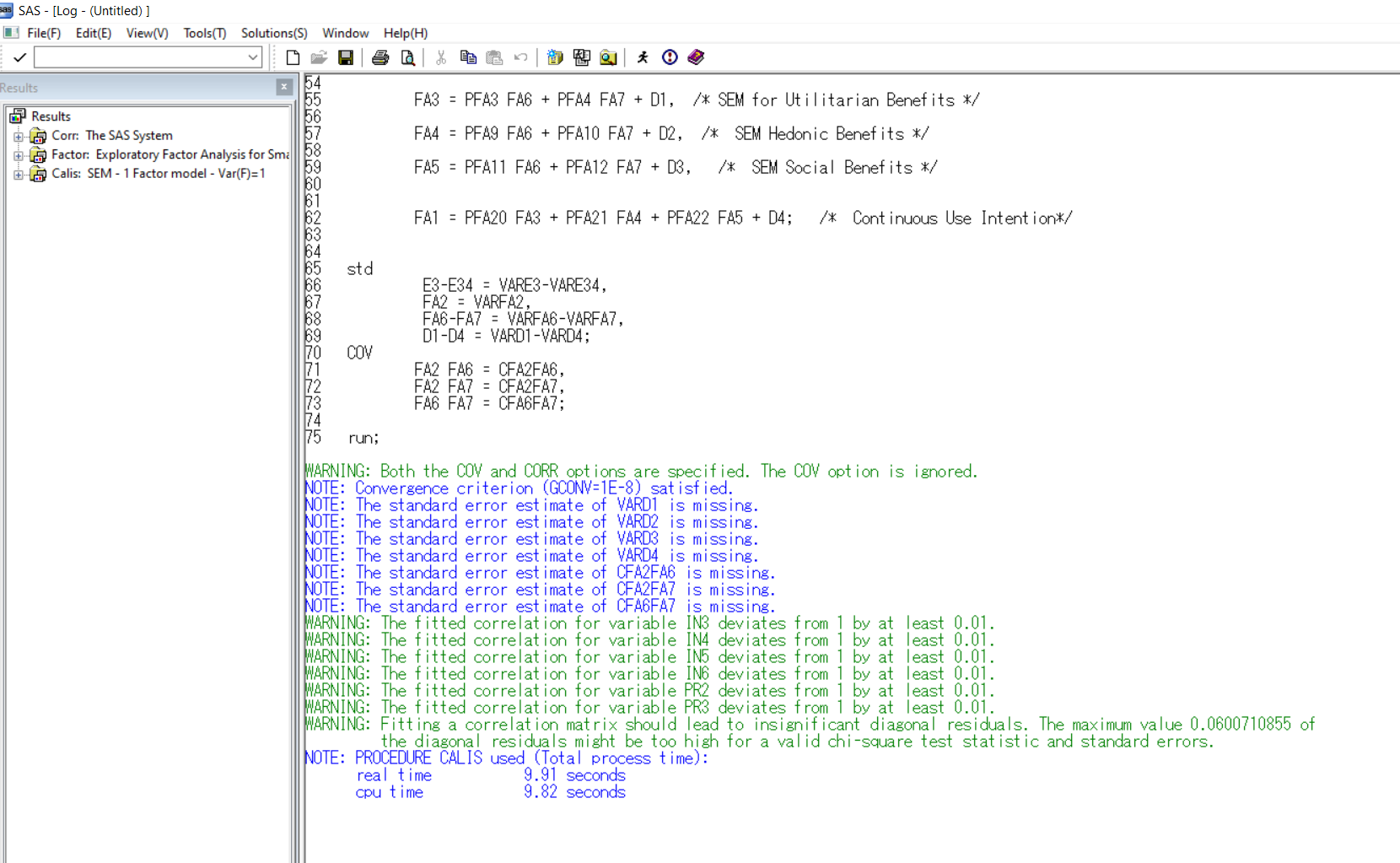1400x863 pixels.
Task: Open the command box dropdown arrow
Action: (252, 57)
